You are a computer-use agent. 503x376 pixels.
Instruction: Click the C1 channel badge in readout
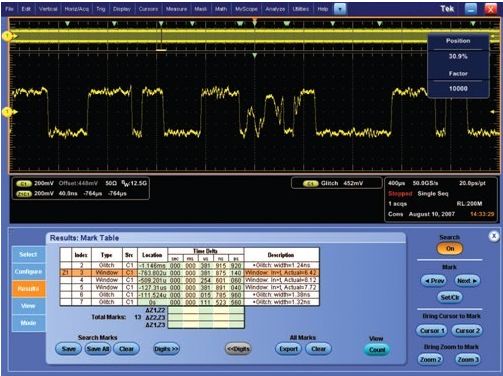tap(24, 183)
